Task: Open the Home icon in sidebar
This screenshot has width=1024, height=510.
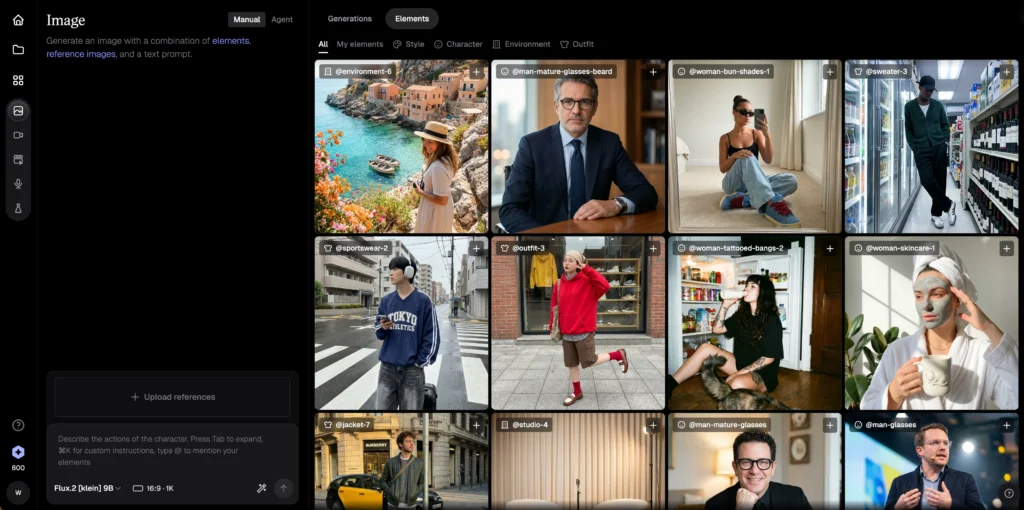Action: tap(18, 20)
